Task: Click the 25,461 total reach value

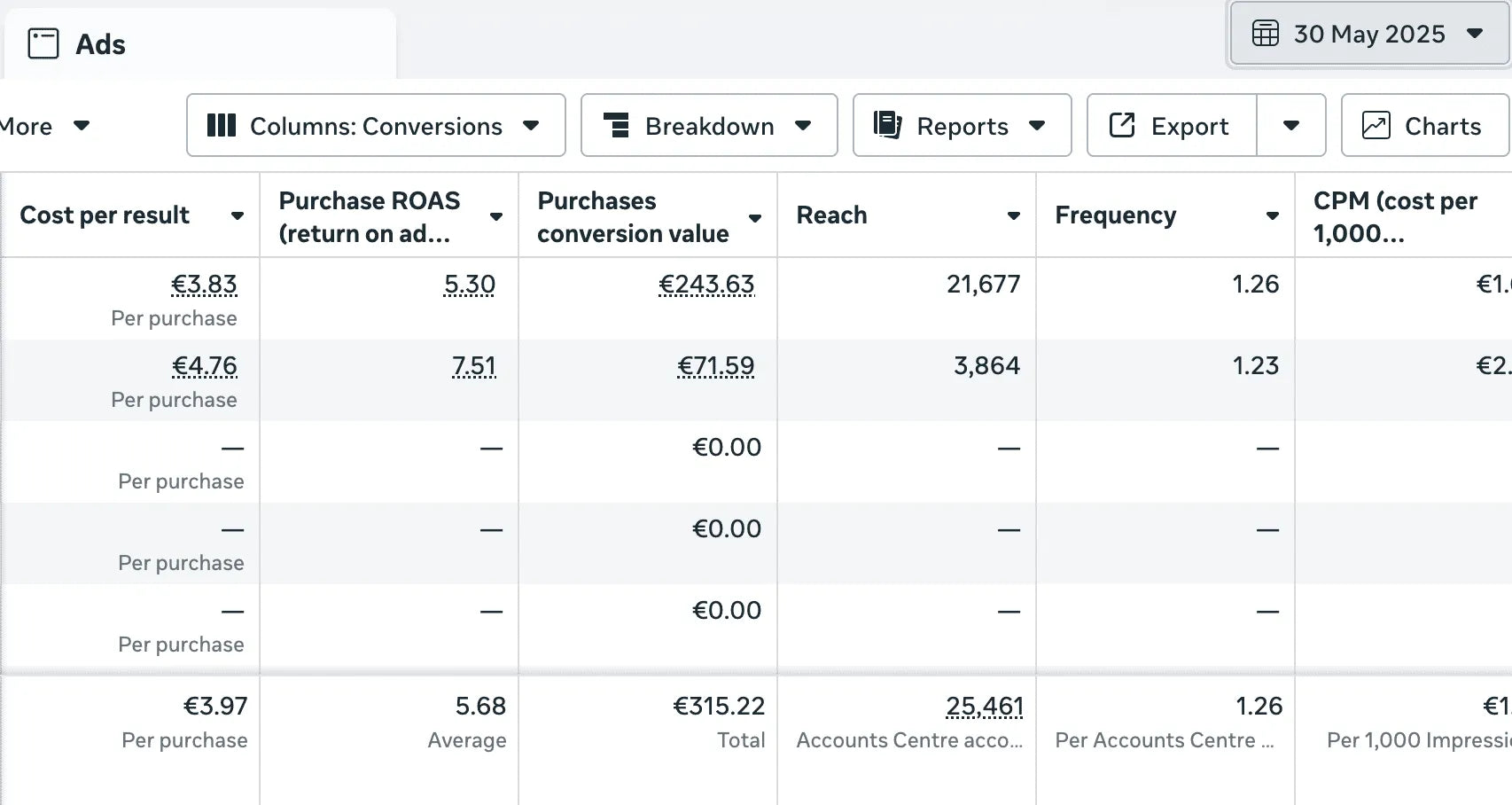Action: pos(984,707)
